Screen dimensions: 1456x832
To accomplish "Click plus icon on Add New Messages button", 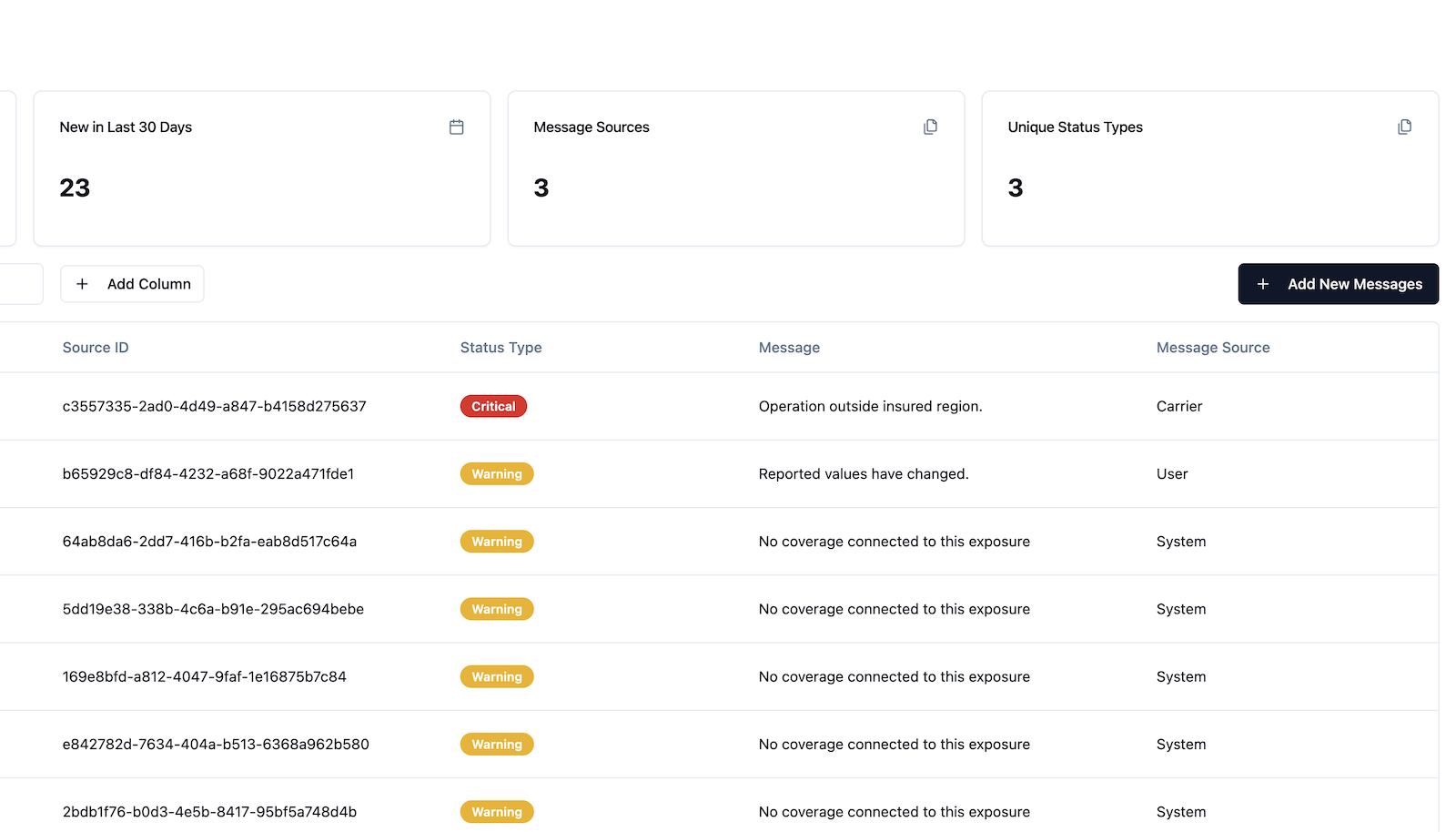I will (x=1262, y=284).
